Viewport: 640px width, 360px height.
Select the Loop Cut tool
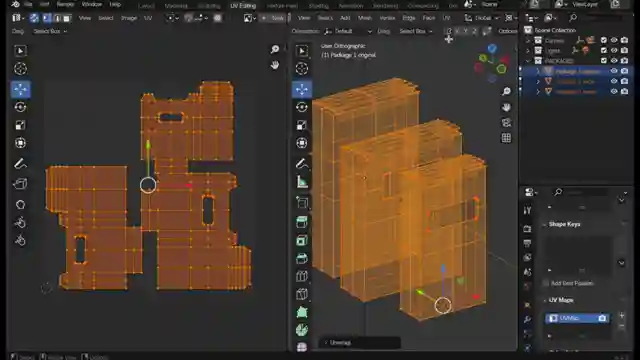[x=302, y=276]
